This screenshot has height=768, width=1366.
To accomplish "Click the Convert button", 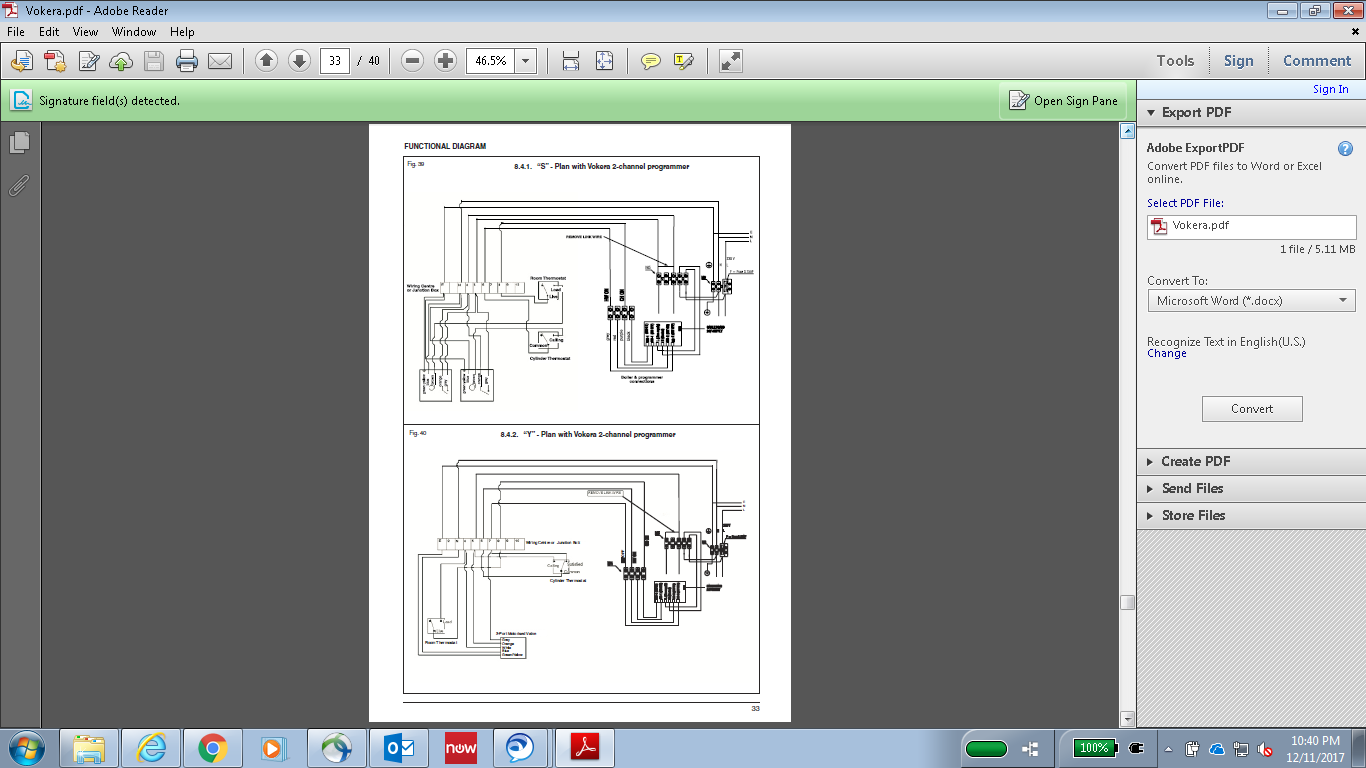I will [x=1252, y=409].
